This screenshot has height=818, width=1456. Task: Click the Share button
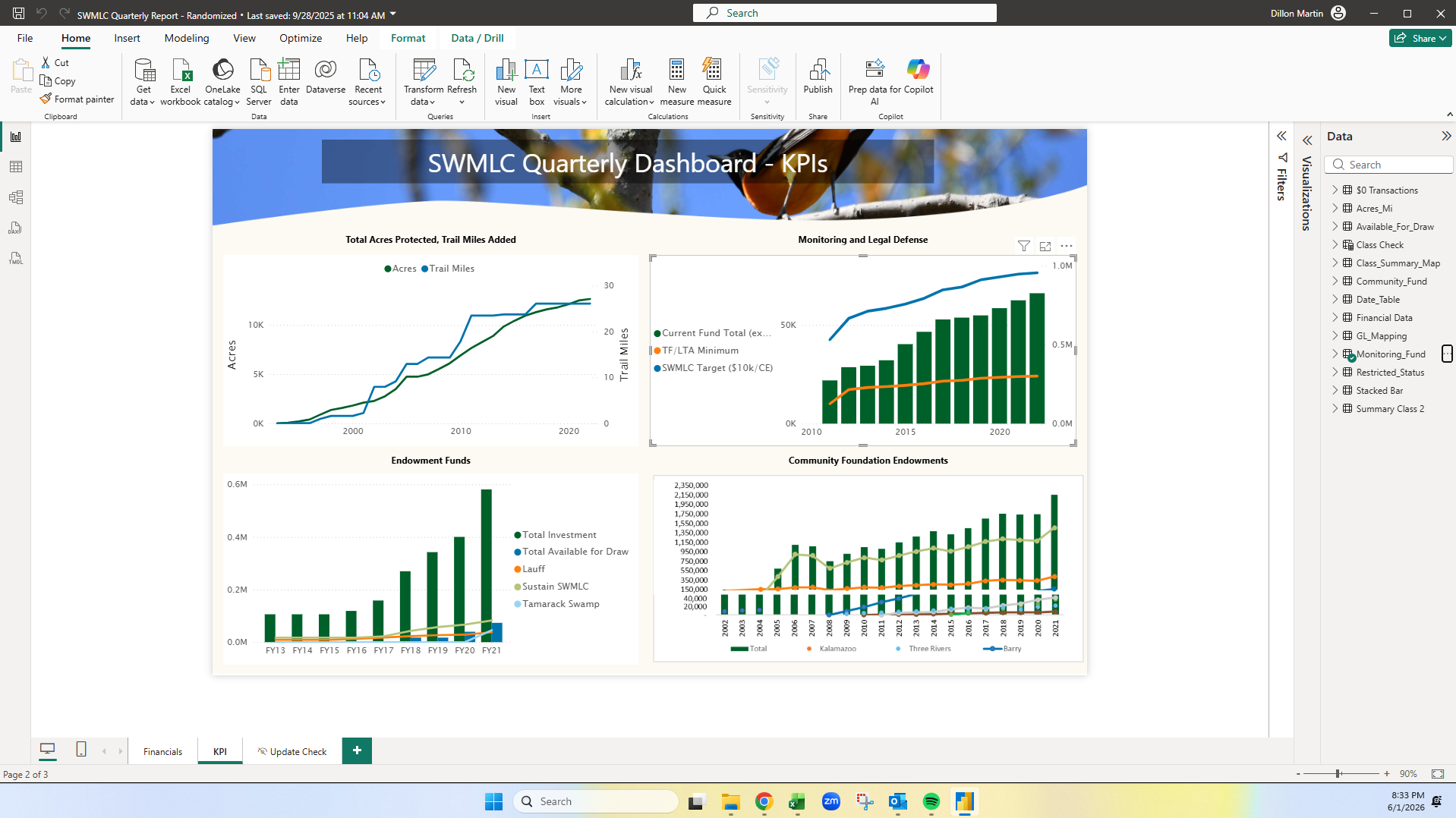coord(1420,38)
